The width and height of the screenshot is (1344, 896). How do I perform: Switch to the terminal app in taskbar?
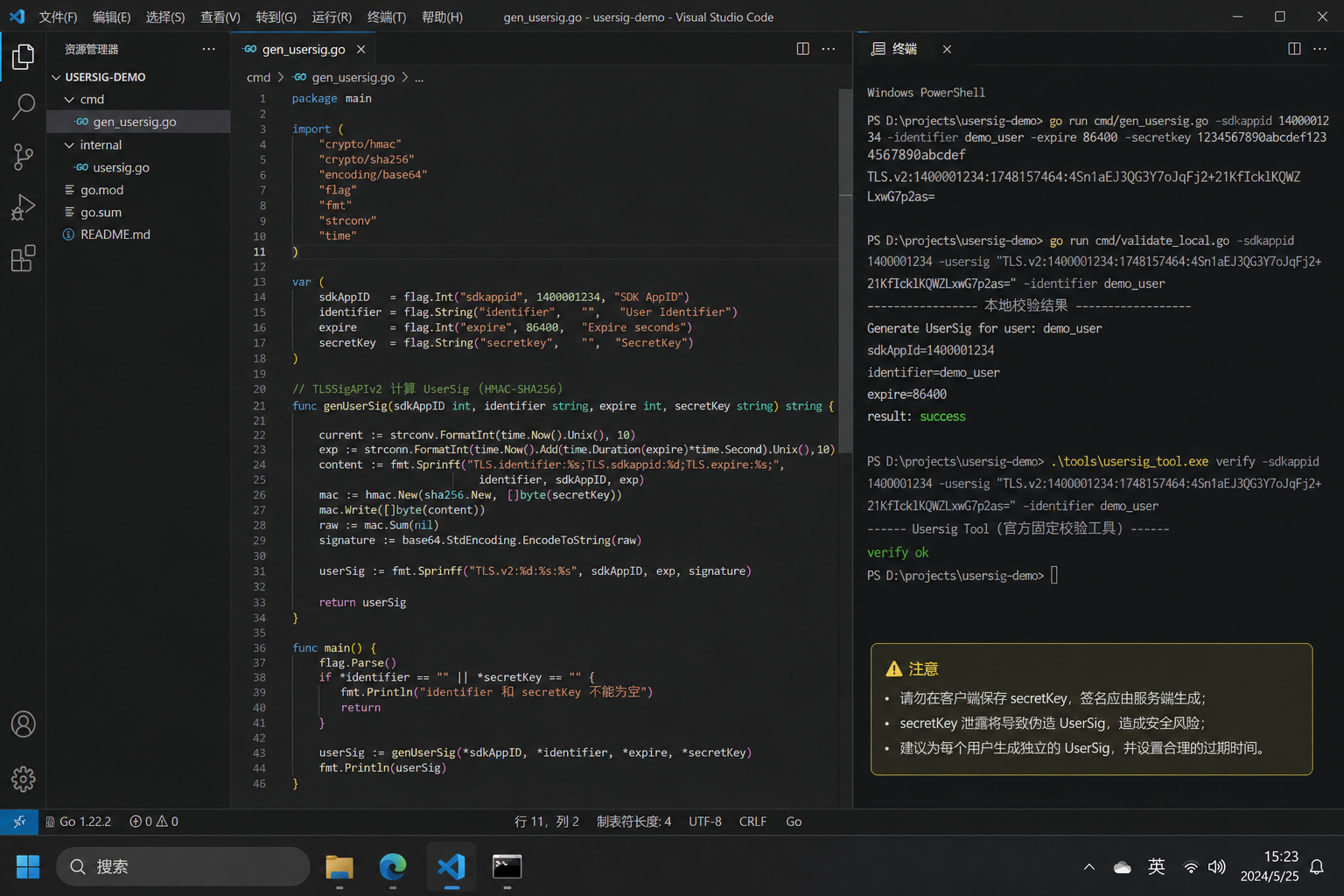coord(507,867)
